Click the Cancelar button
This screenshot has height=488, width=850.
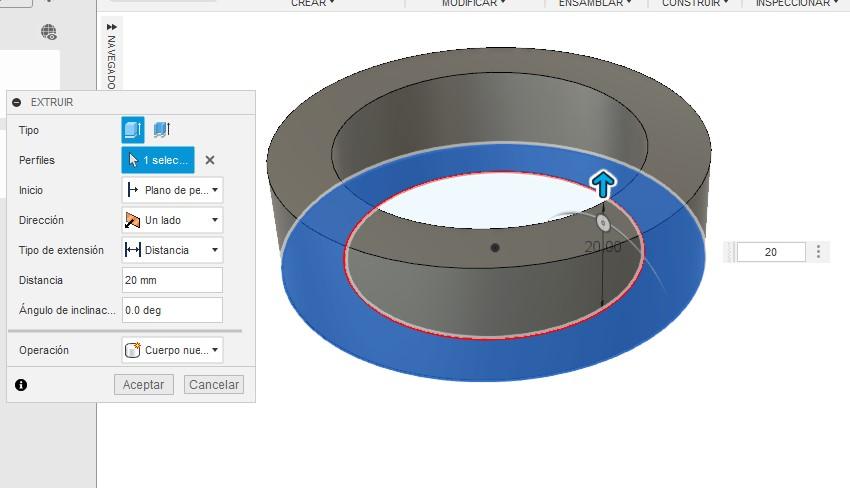point(214,384)
